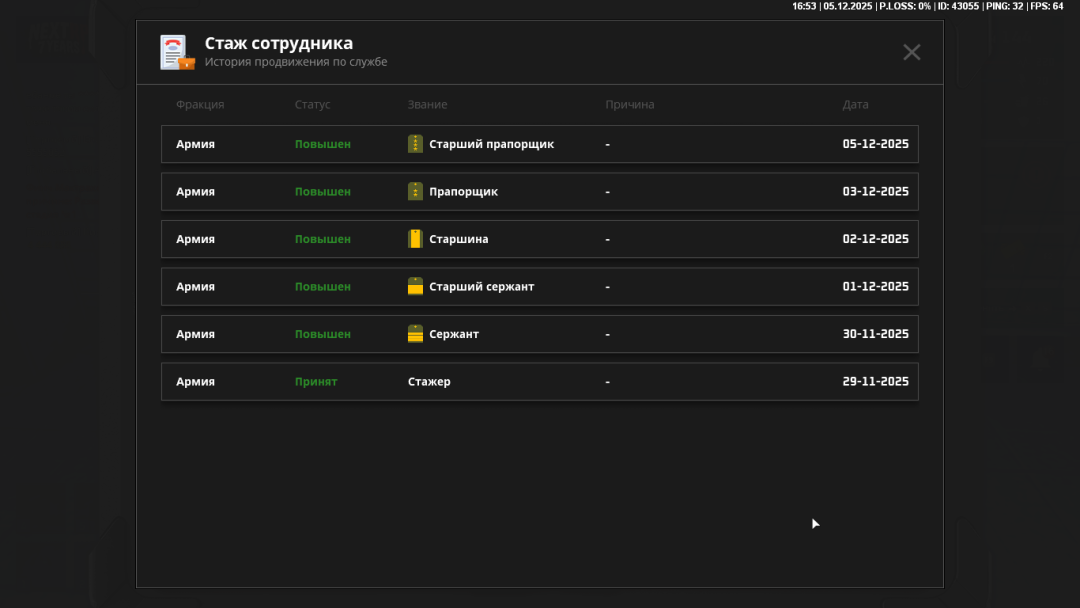Click the Старшина rank insignia icon
The image size is (1080, 608).
(x=415, y=239)
